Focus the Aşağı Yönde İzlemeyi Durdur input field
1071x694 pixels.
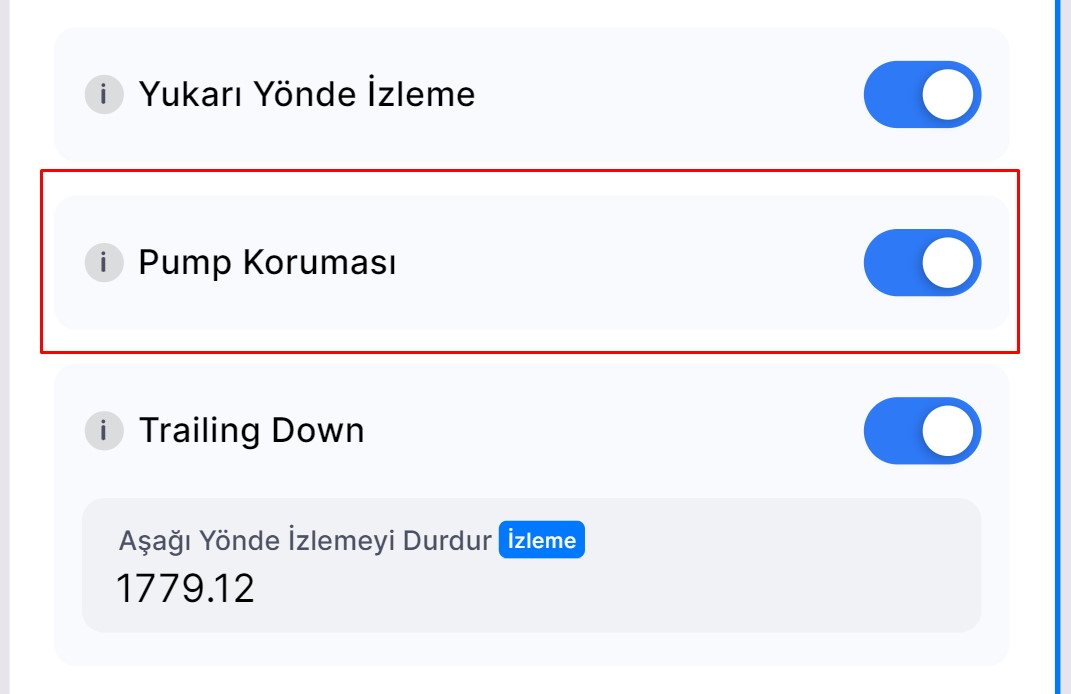click(530, 588)
